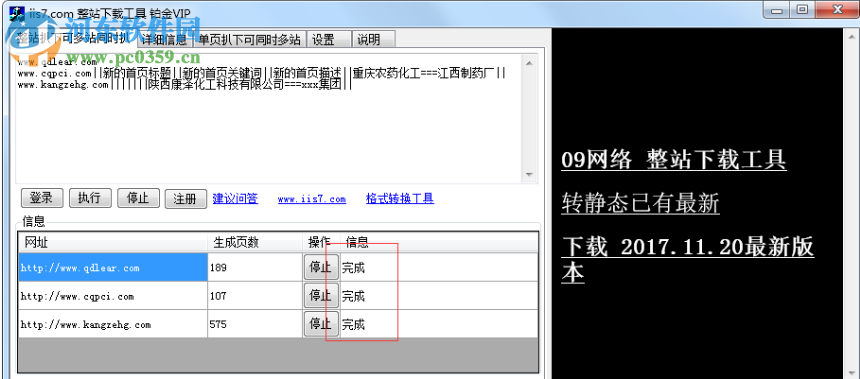Click page count 107 cell
860x379 pixels.
pos(255,296)
